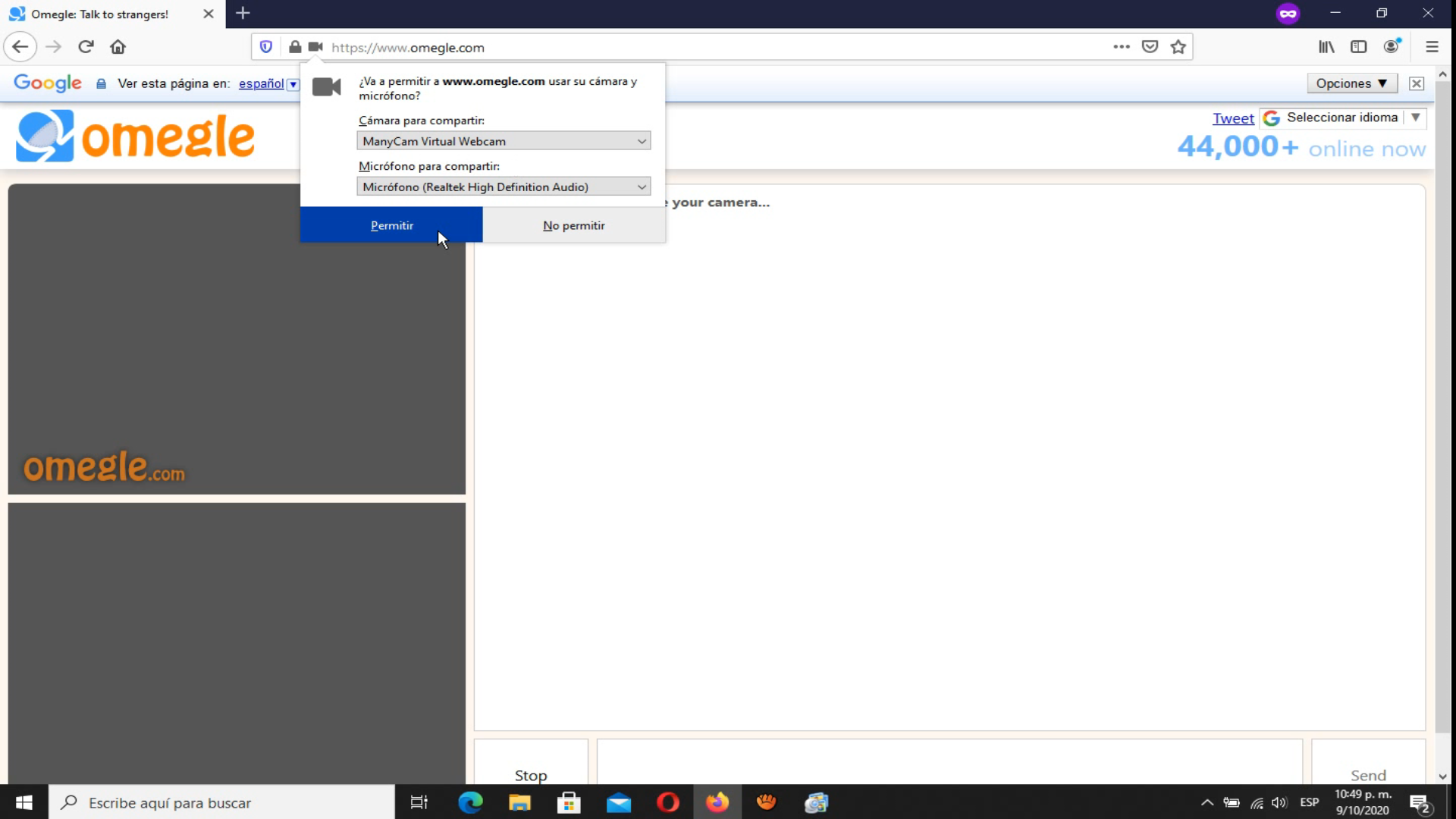This screenshot has width=1456, height=819.
Task: Save page to Pocket icon
Action: coord(1150,47)
